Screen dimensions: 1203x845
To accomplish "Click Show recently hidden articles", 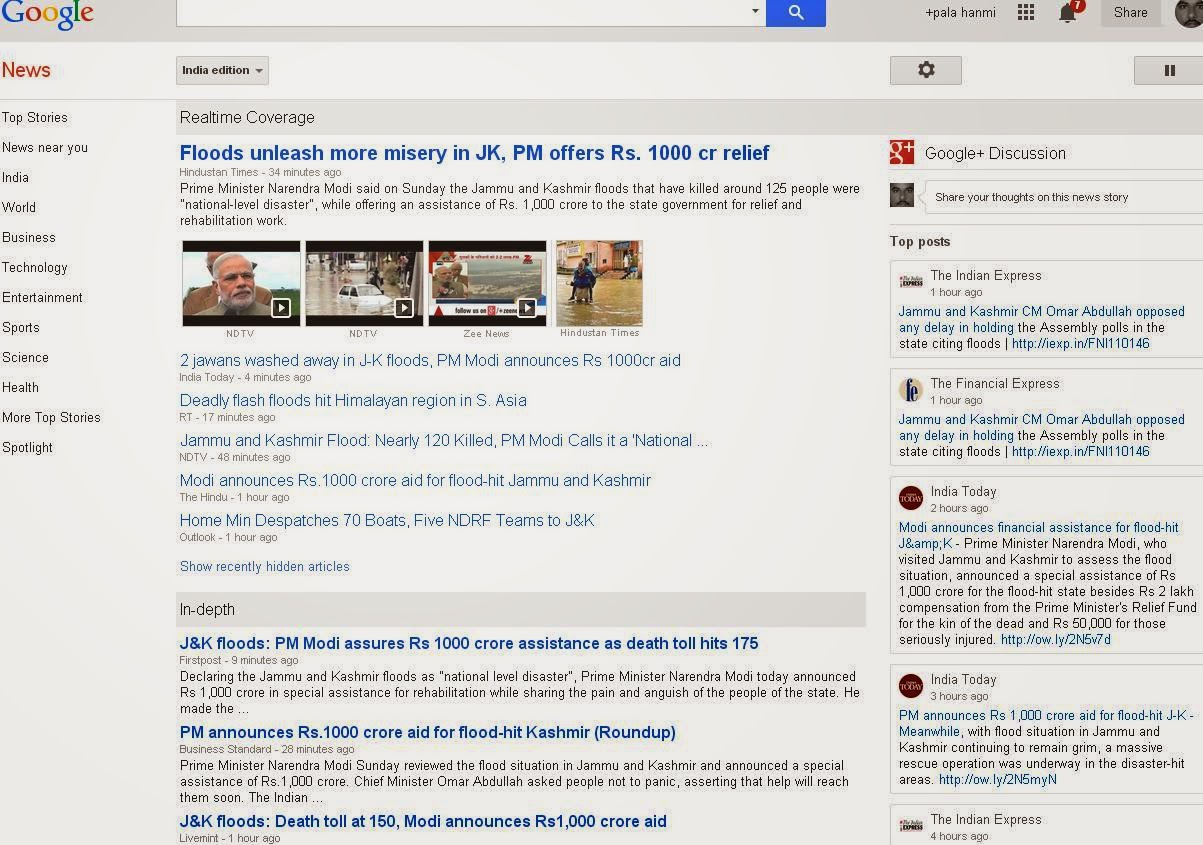I will [x=265, y=566].
